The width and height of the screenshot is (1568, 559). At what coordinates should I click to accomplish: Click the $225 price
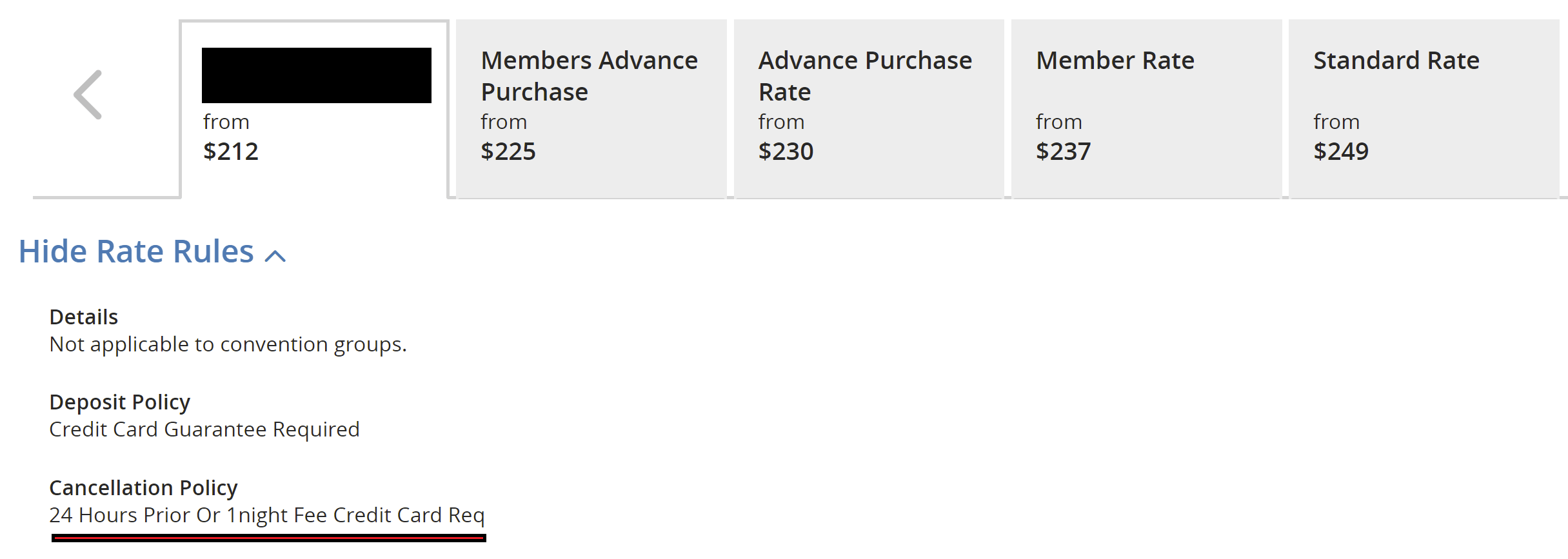coord(508,152)
